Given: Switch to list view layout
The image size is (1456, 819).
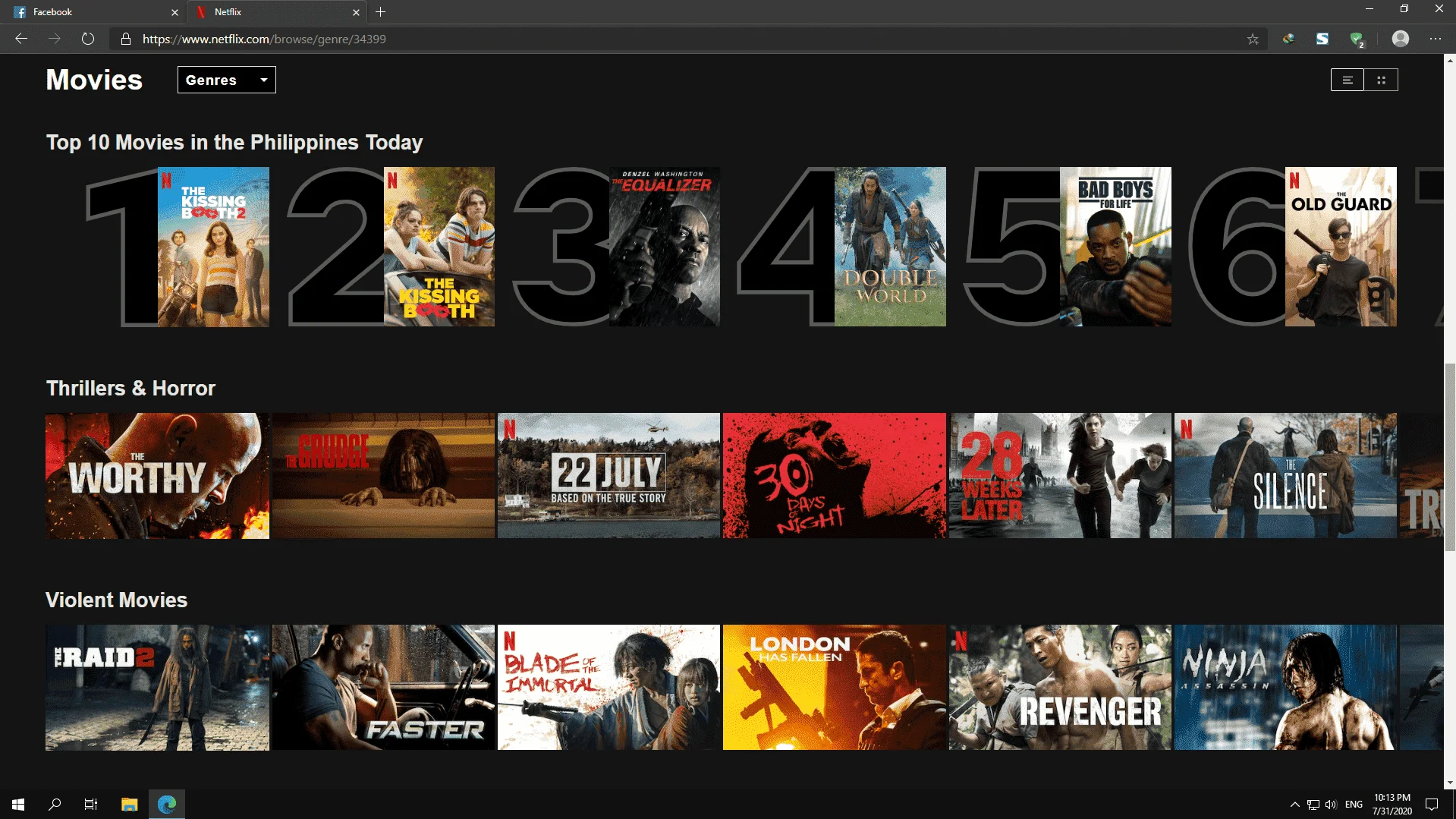Looking at the screenshot, I should point(1348,80).
